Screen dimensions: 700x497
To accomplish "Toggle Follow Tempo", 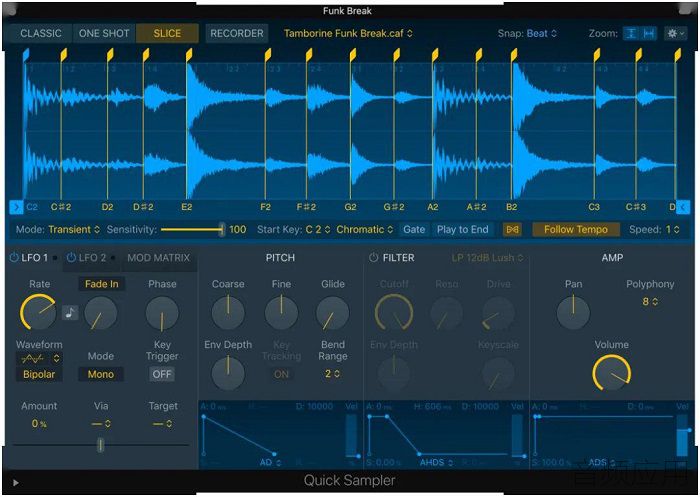I will (x=575, y=230).
